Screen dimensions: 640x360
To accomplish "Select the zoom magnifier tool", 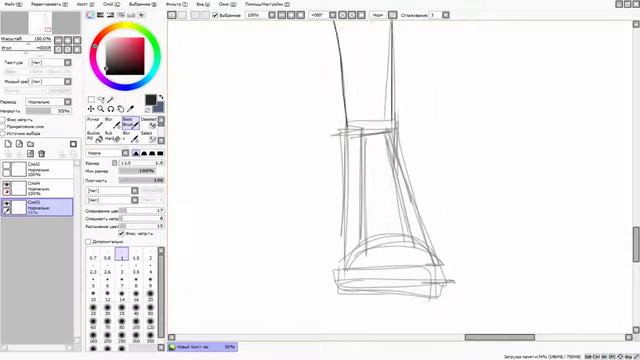I will pyautogui.click(x=101, y=109).
